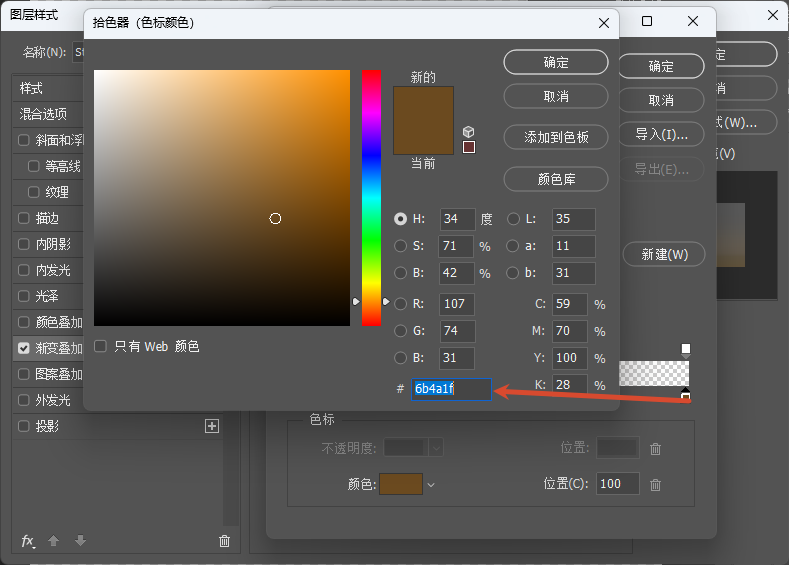Click the hex color input field

(451, 389)
